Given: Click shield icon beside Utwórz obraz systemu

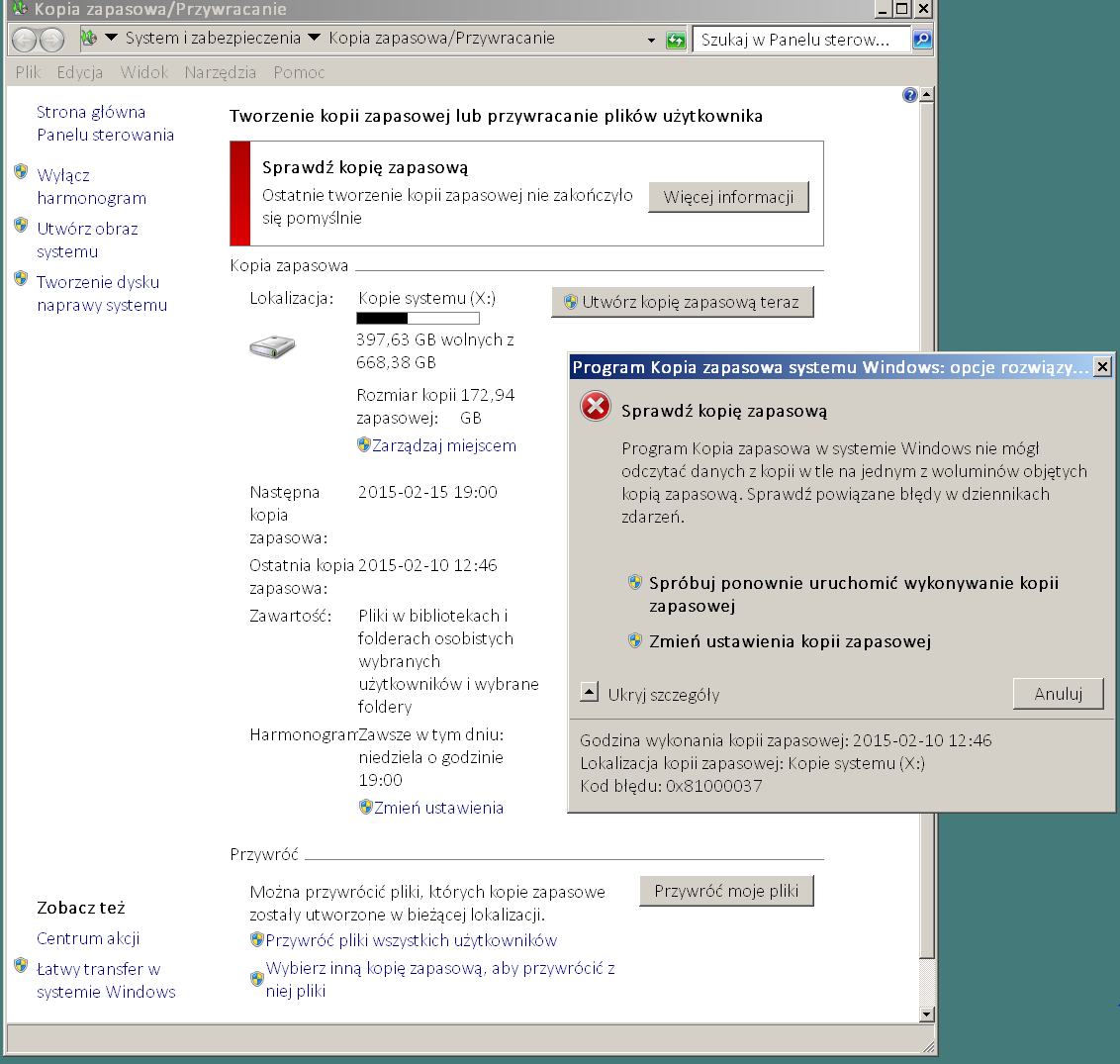Looking at the screenshot, I should pyautogui.click(x=21, y=226).
